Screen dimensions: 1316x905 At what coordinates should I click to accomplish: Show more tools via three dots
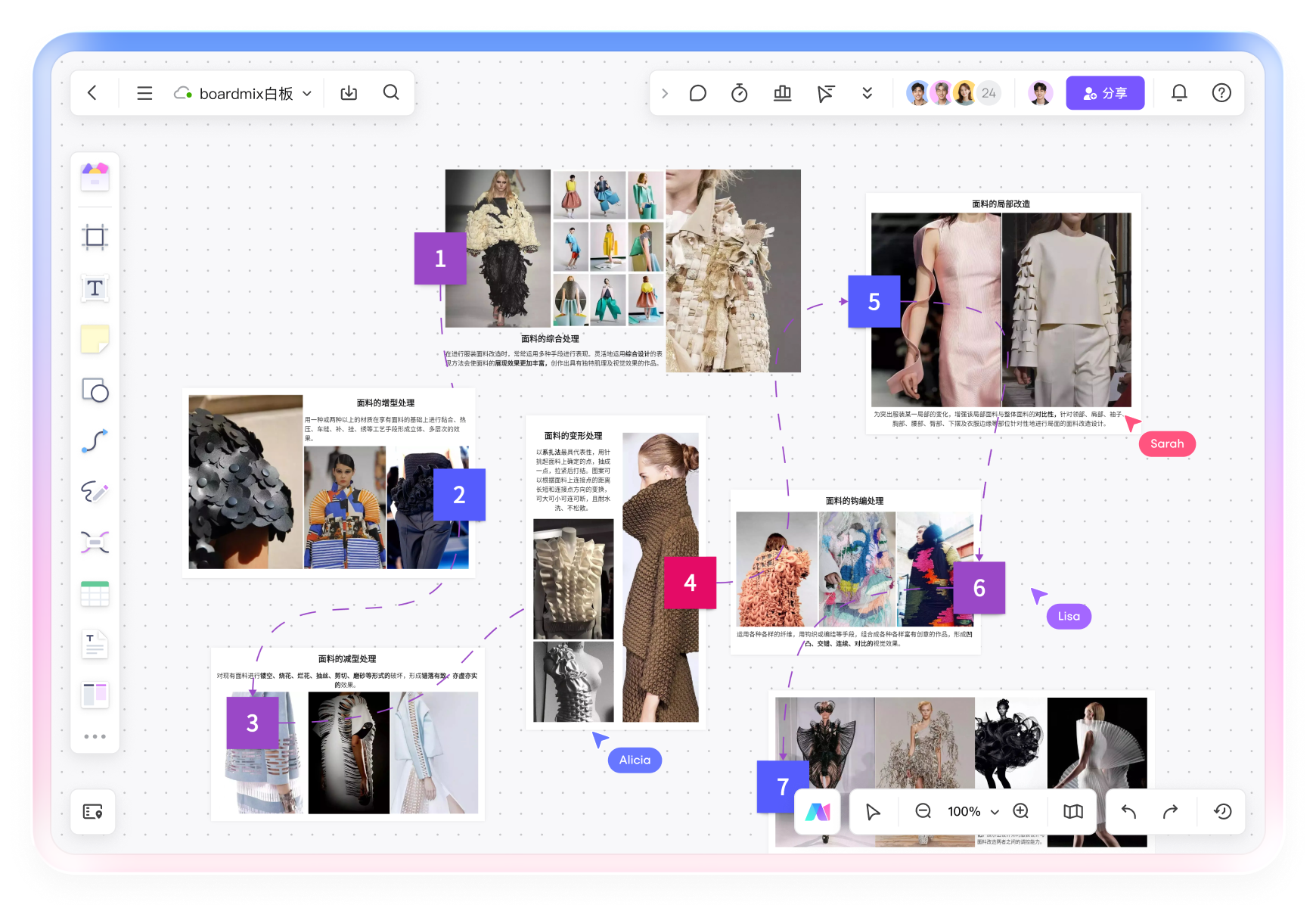pos(95,736)
